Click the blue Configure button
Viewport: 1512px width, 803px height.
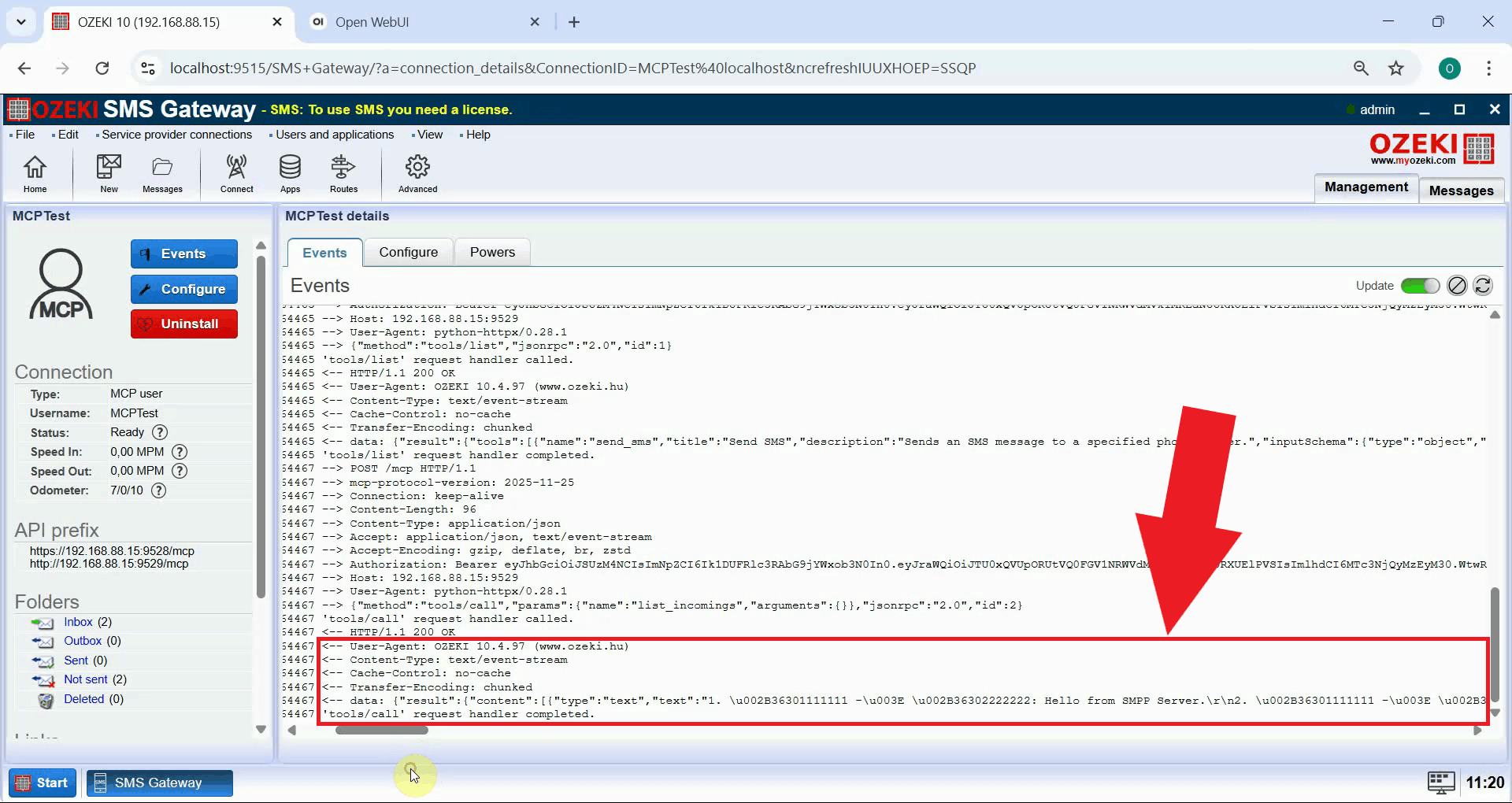[184, 289]
